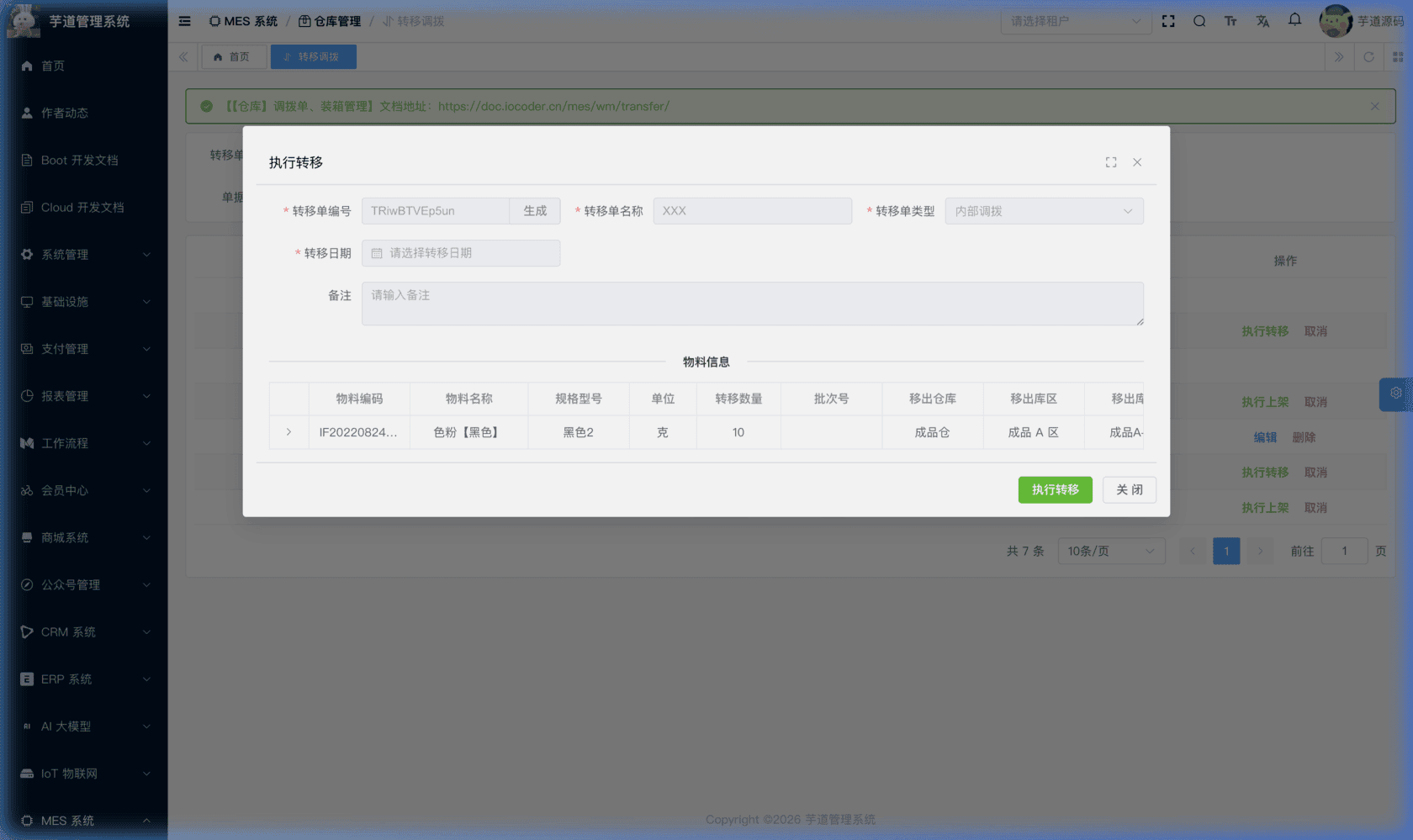Open the 10条/页 page size dropdown
The height and width of the screenshot is (840, 1413).
click(x=1110, y=552)
